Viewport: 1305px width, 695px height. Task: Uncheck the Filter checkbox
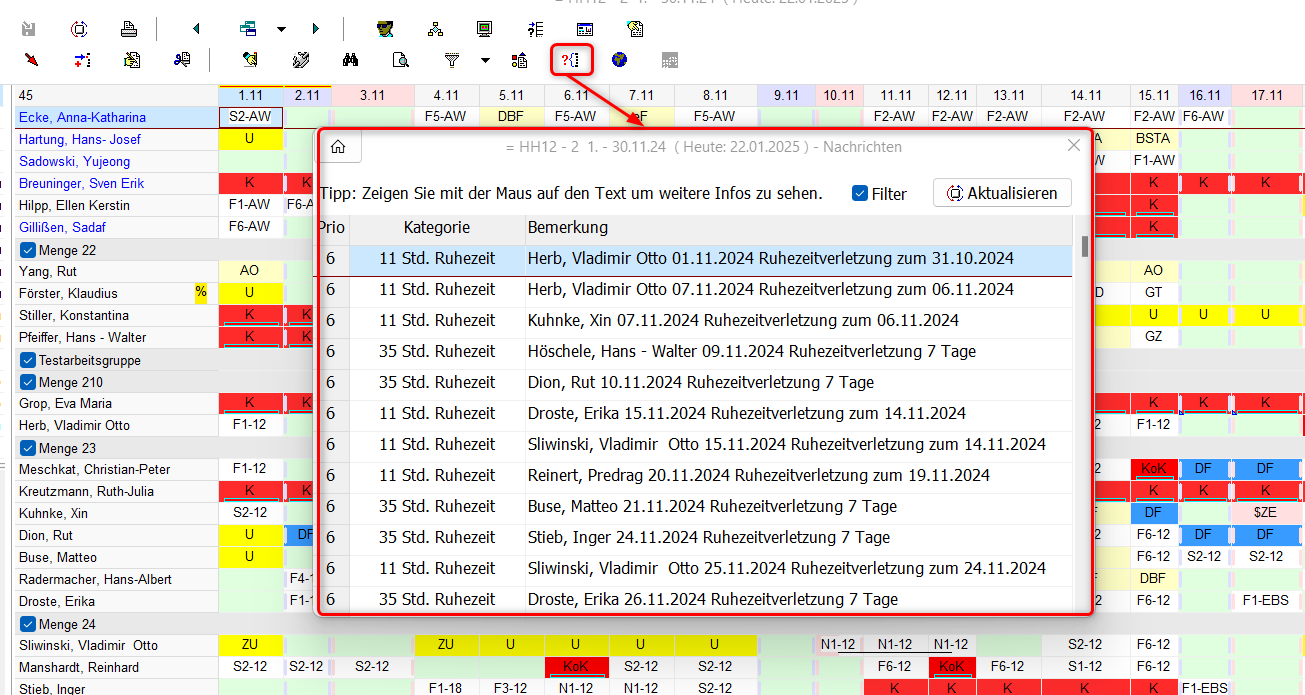(860, 194)
